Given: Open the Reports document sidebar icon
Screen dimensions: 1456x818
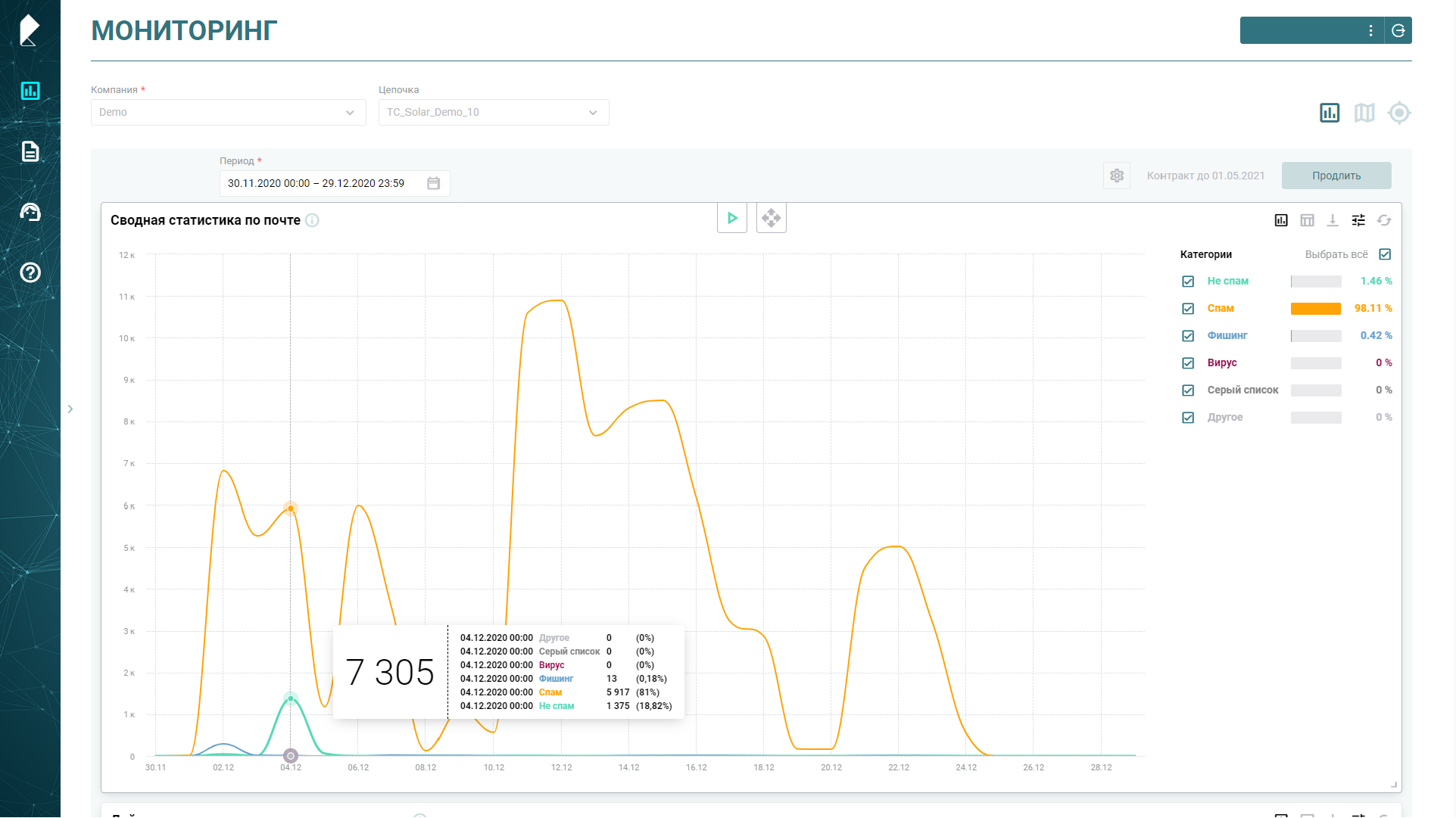Looking at the screenshot, I should click(30, 151).
